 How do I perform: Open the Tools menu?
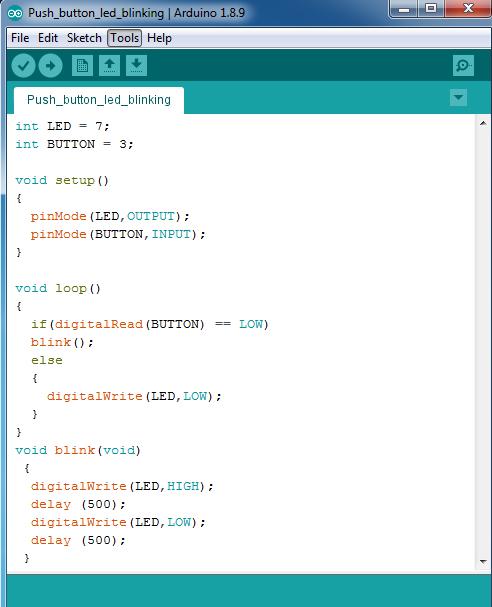pos(124,38)
